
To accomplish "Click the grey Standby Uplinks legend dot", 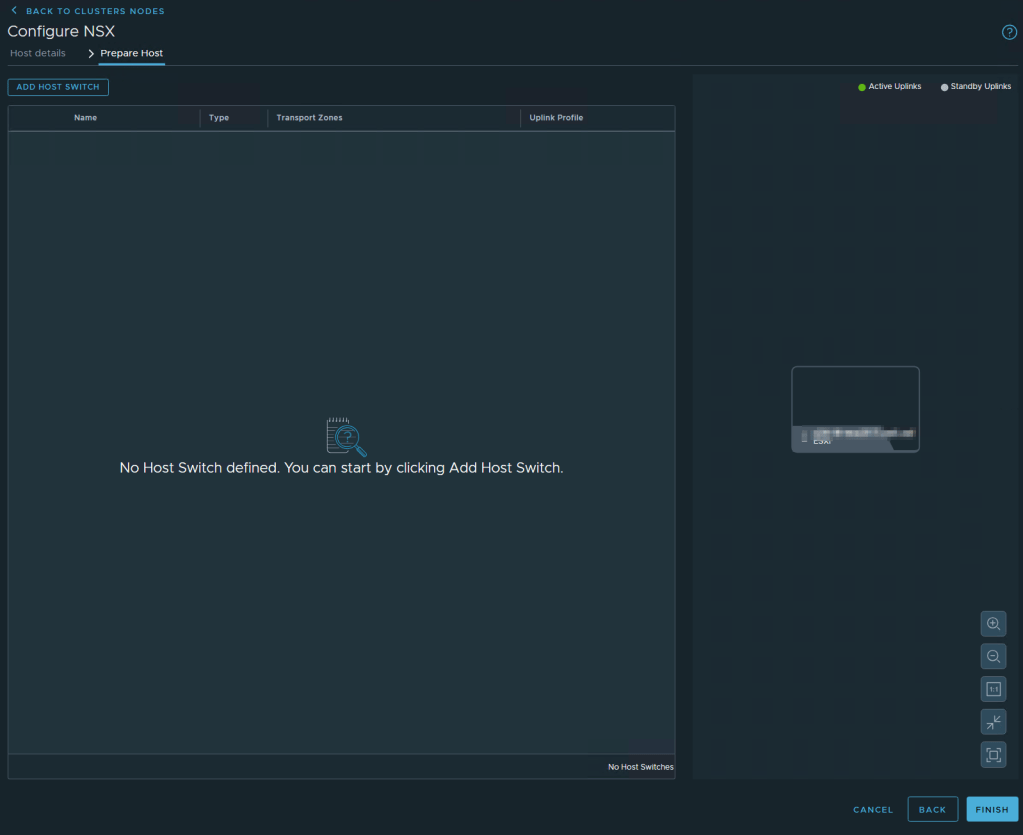I will [945, 87].
